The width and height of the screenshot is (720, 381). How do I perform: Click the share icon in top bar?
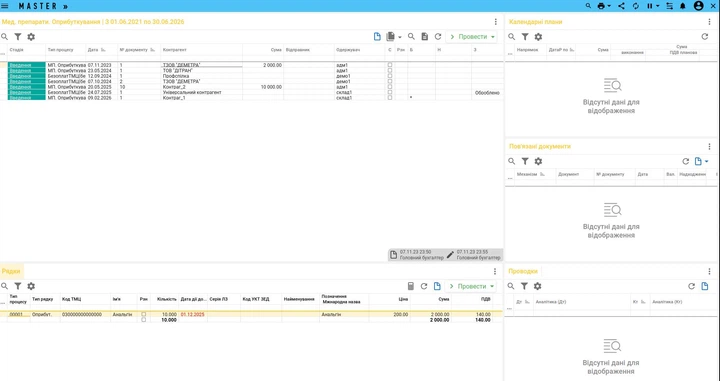[x=621, y=6]
